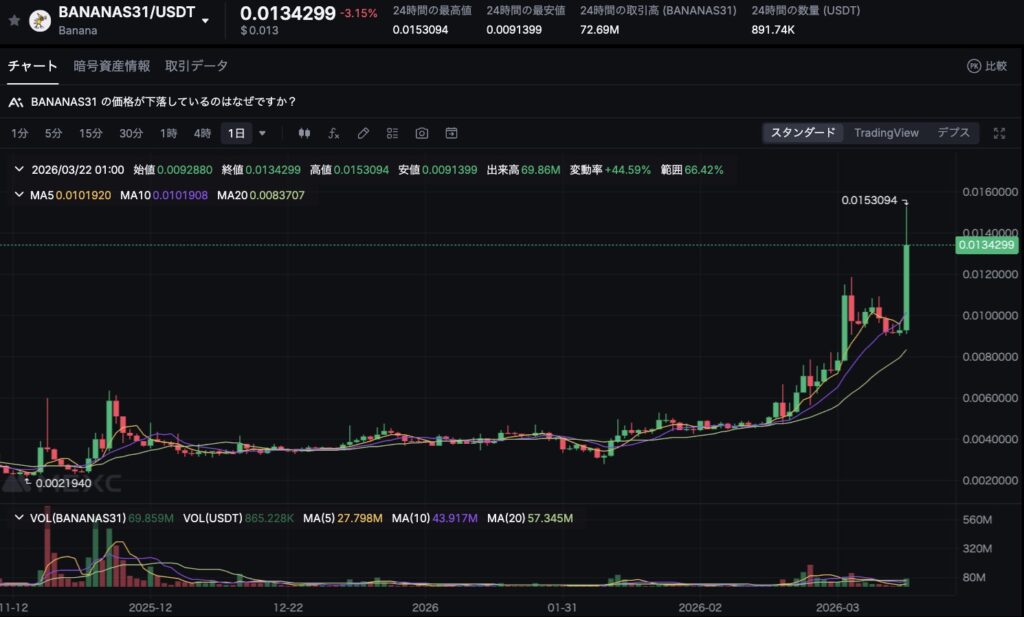This screenshot has height=617, width=1024.
Task: Expand more timeframes next to 1日
Action: coord(263,133)
